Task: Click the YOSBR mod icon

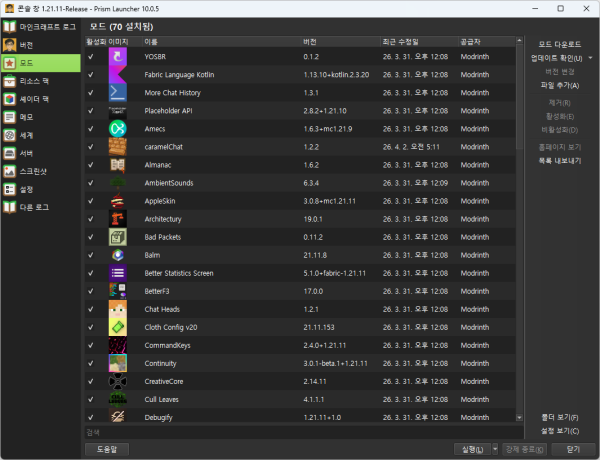Action: (x=117, y=57)
